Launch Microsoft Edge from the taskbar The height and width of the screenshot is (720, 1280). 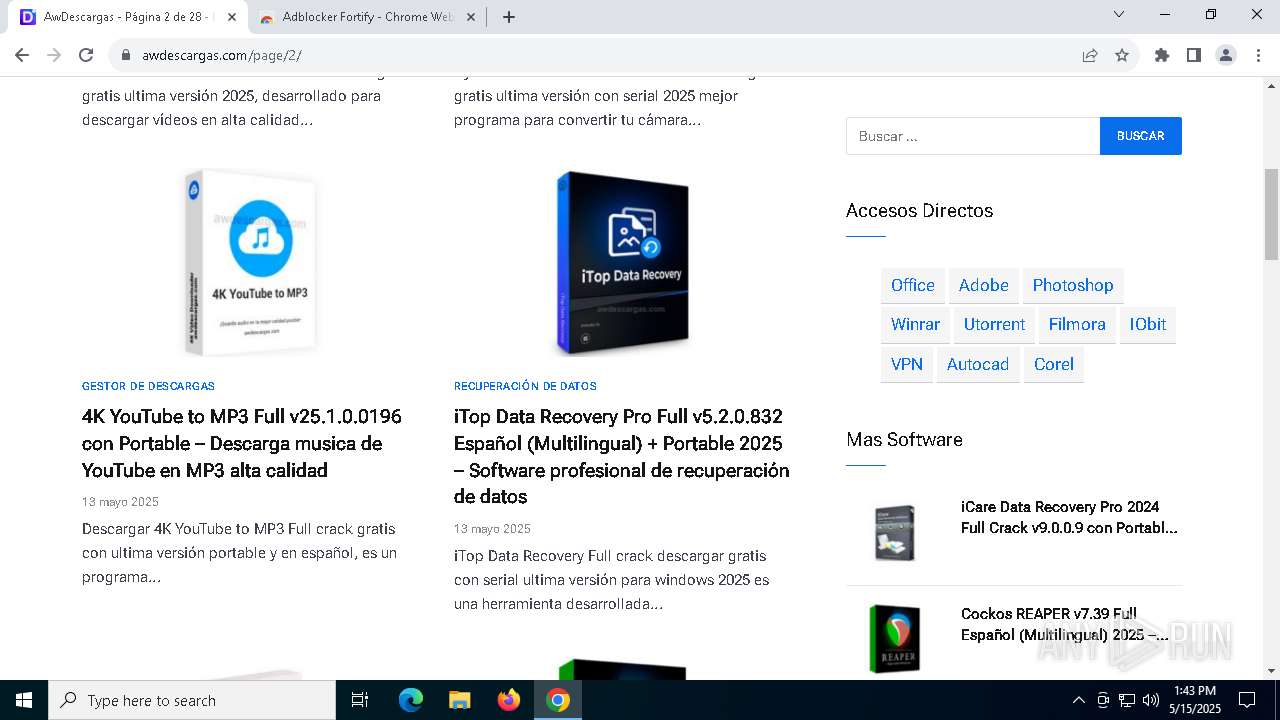tap(411, 700)
